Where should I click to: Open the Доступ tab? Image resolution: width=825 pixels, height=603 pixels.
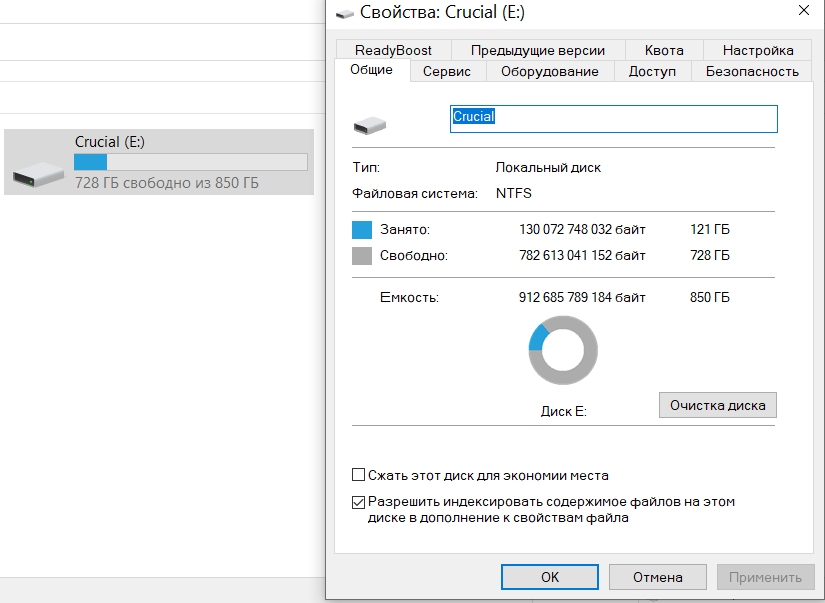click(x=652, y=72)
